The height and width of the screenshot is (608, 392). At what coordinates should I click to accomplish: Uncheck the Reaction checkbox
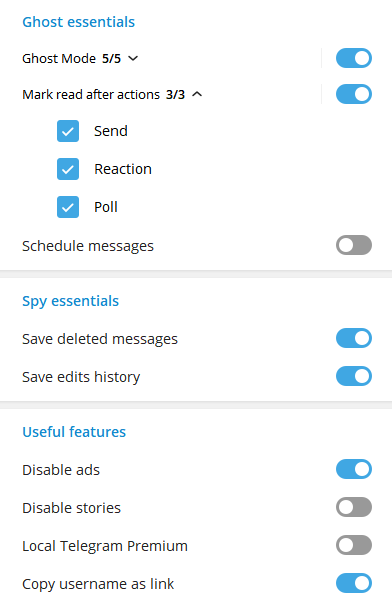pyautogui.click(x=68, y=169)
